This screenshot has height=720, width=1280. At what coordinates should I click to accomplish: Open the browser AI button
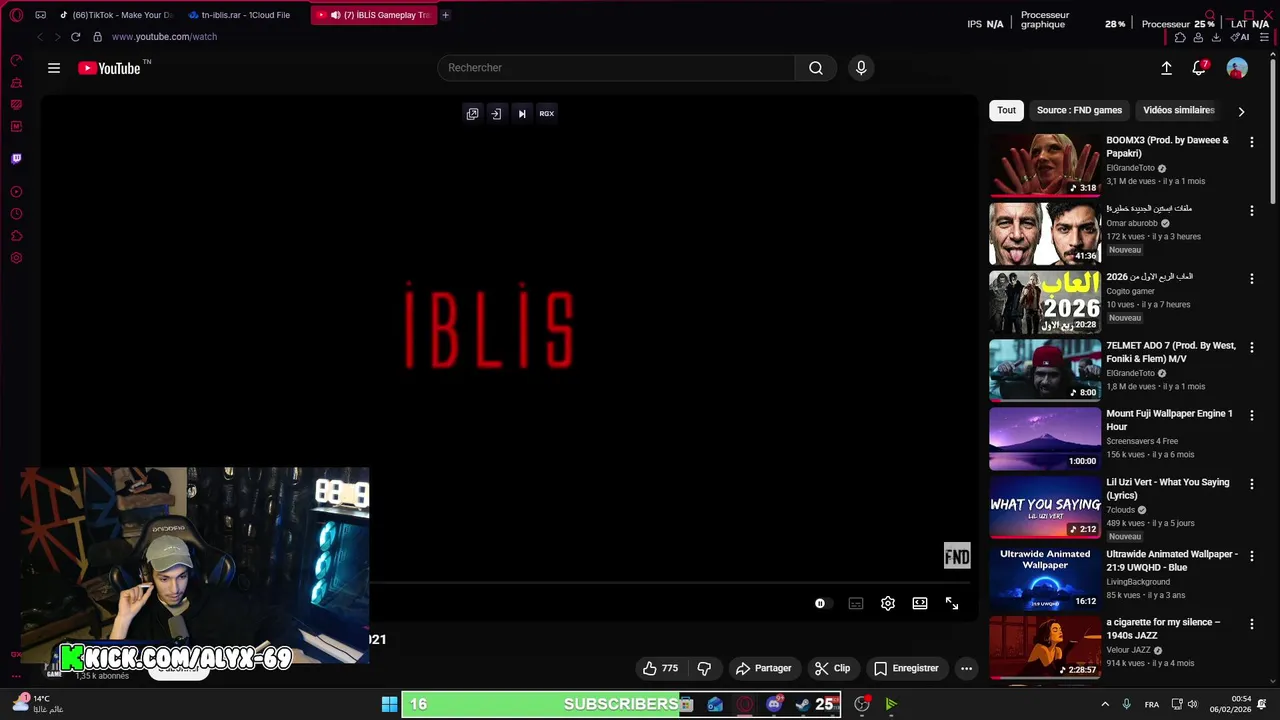[x=1239, y=37]
